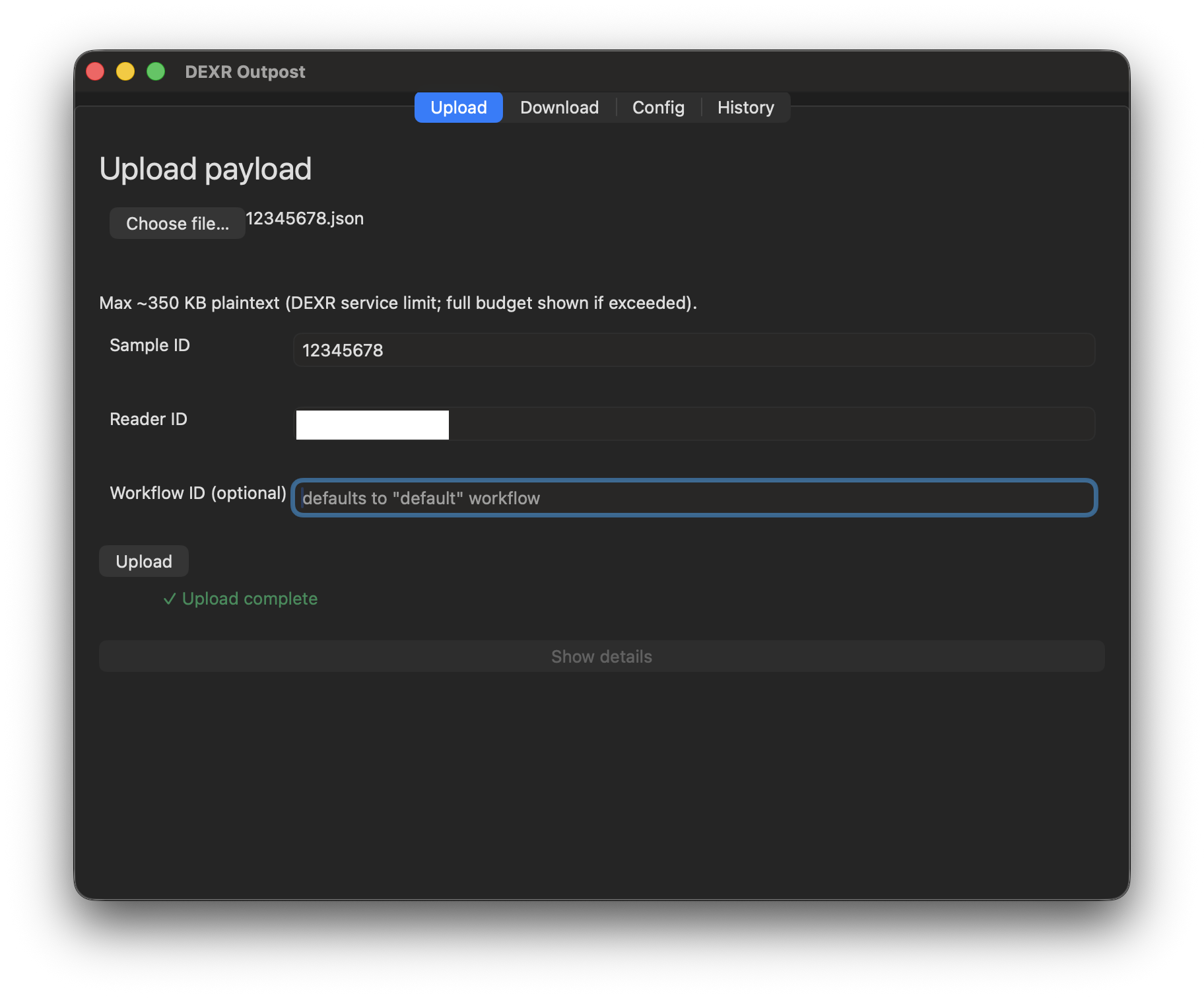This screenshot has width=1204, height=998.
Task: Click the Upload payload heading
Action: (205, 169)
